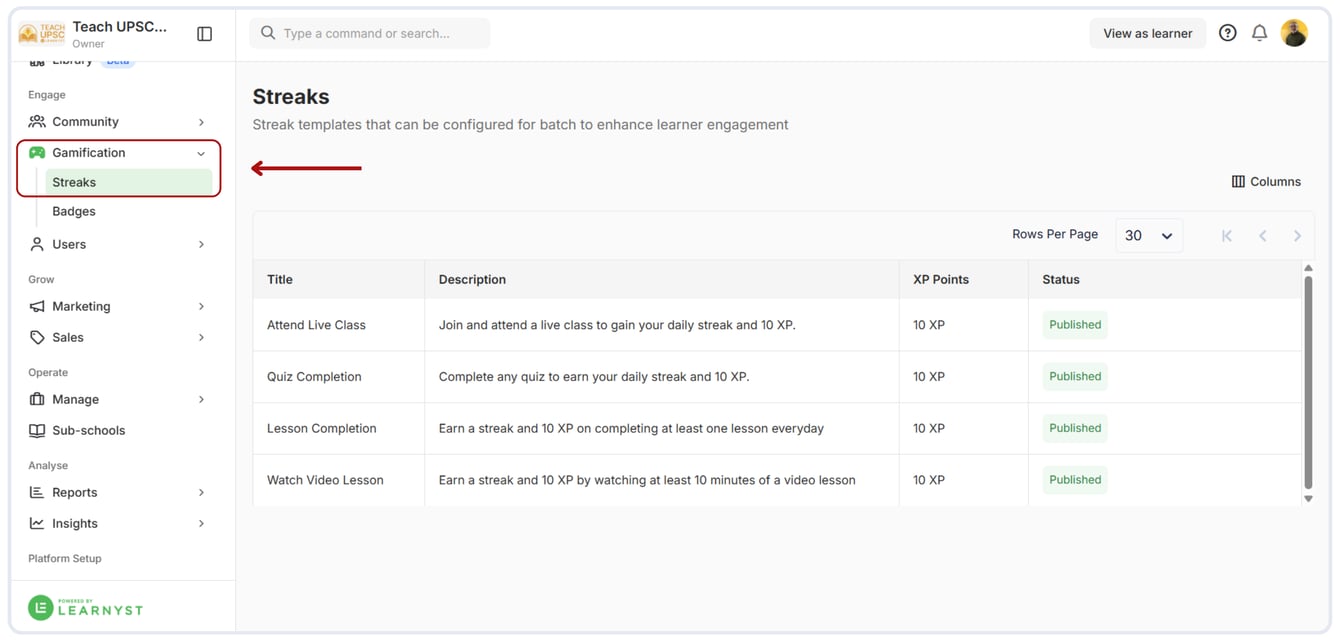This screenshot has width=1340, height=641.
Task: Open the Rows Per Page 30 dropdown
Action: (1149, 236)
